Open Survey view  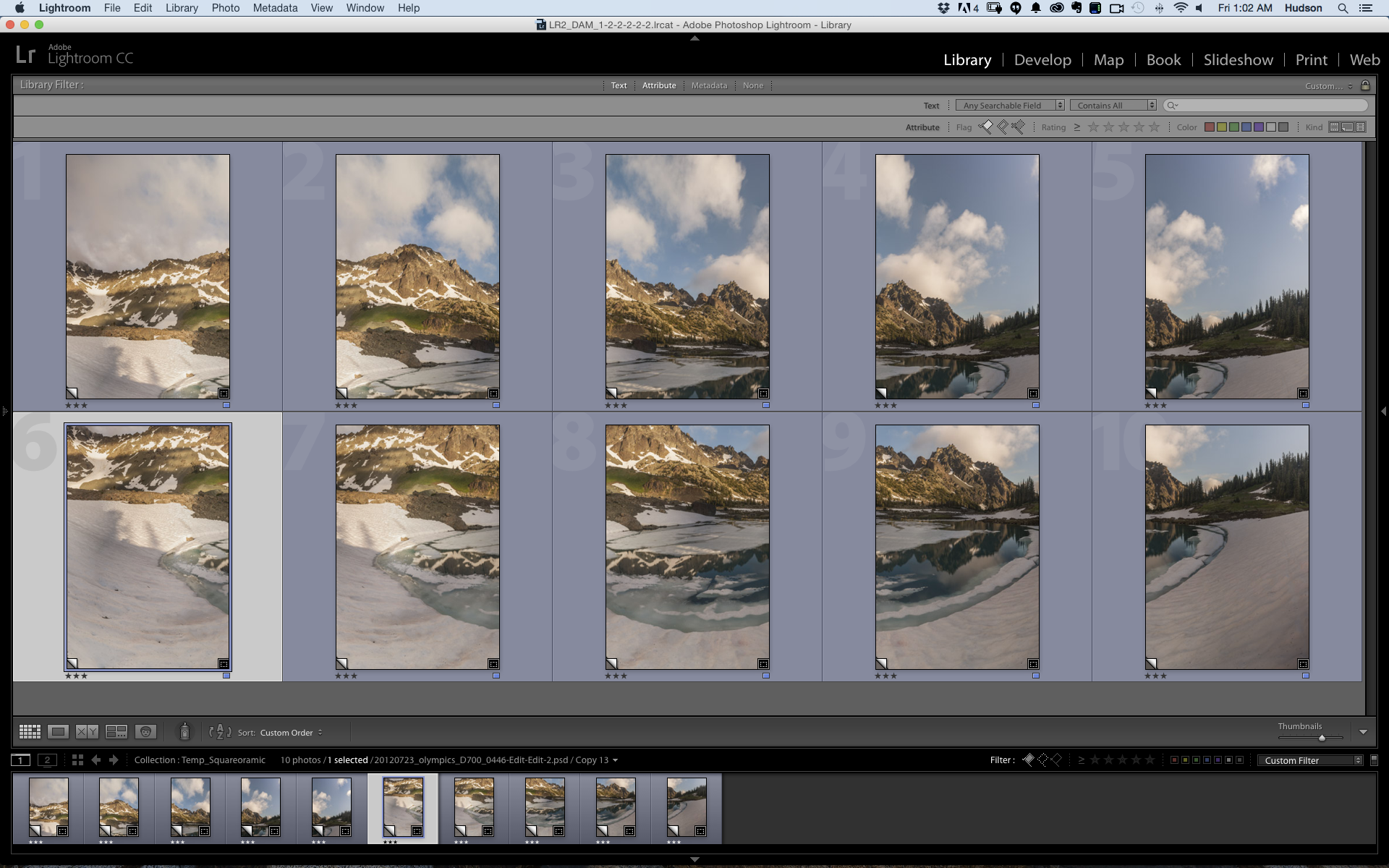[116, 732]
